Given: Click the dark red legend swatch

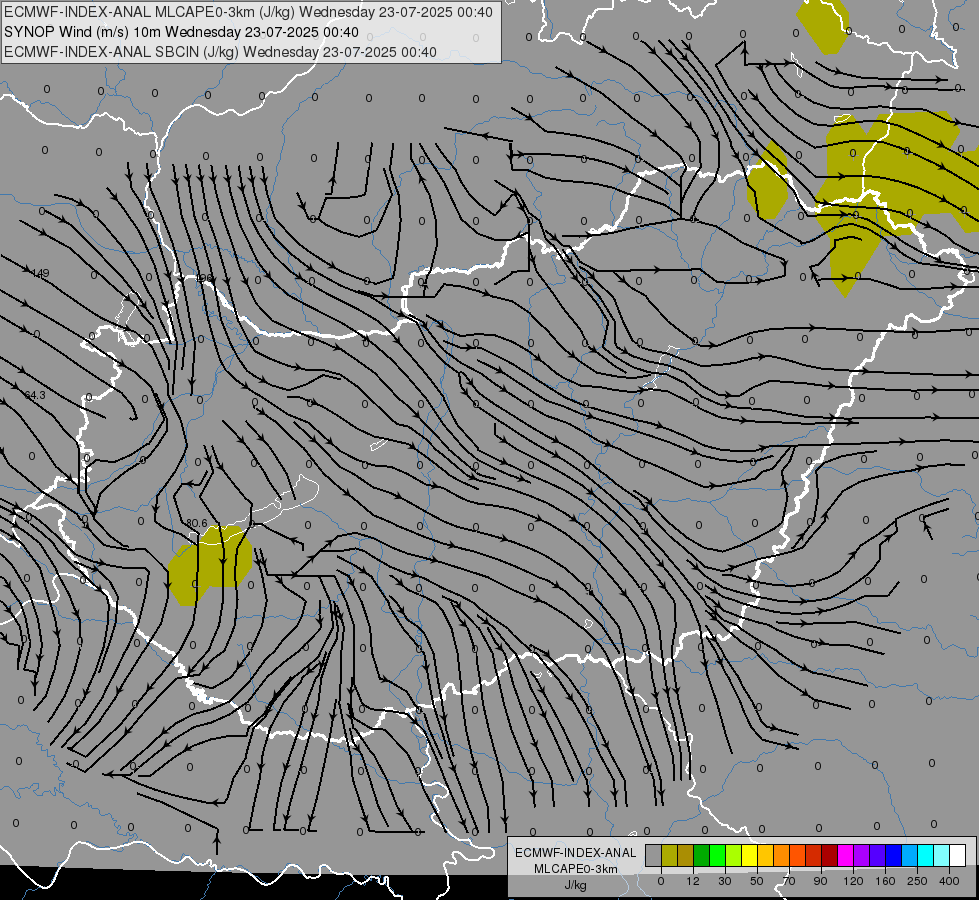Looking at the screenshot, I should [x=829, y=856].
